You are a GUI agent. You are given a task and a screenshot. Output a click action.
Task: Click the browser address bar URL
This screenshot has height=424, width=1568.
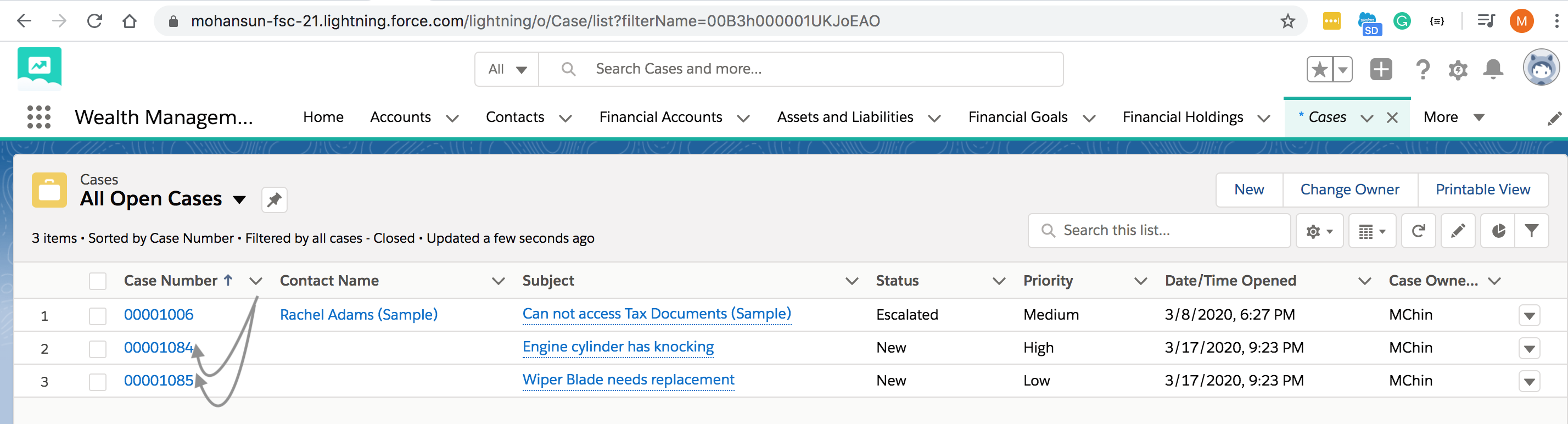coord(535,21)
